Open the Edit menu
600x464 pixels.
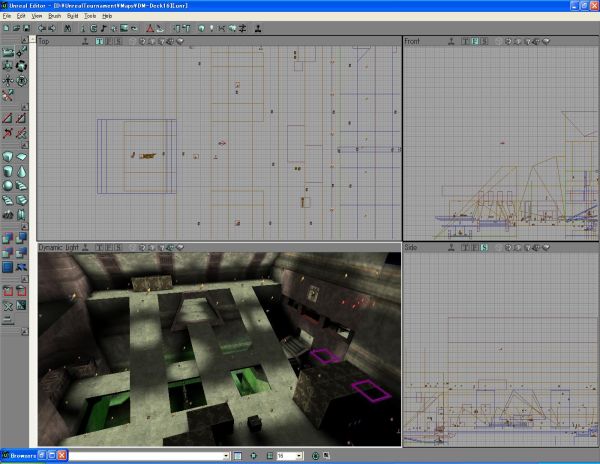tap(21, 16)
